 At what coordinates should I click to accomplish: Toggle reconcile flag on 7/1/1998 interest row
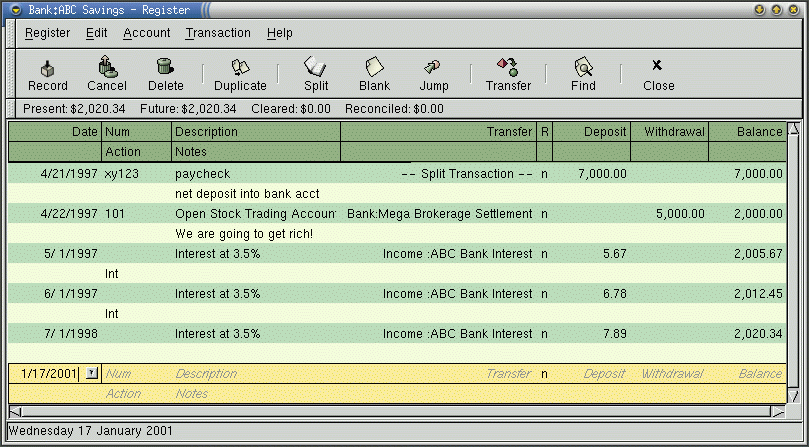(x=544, y=334)
